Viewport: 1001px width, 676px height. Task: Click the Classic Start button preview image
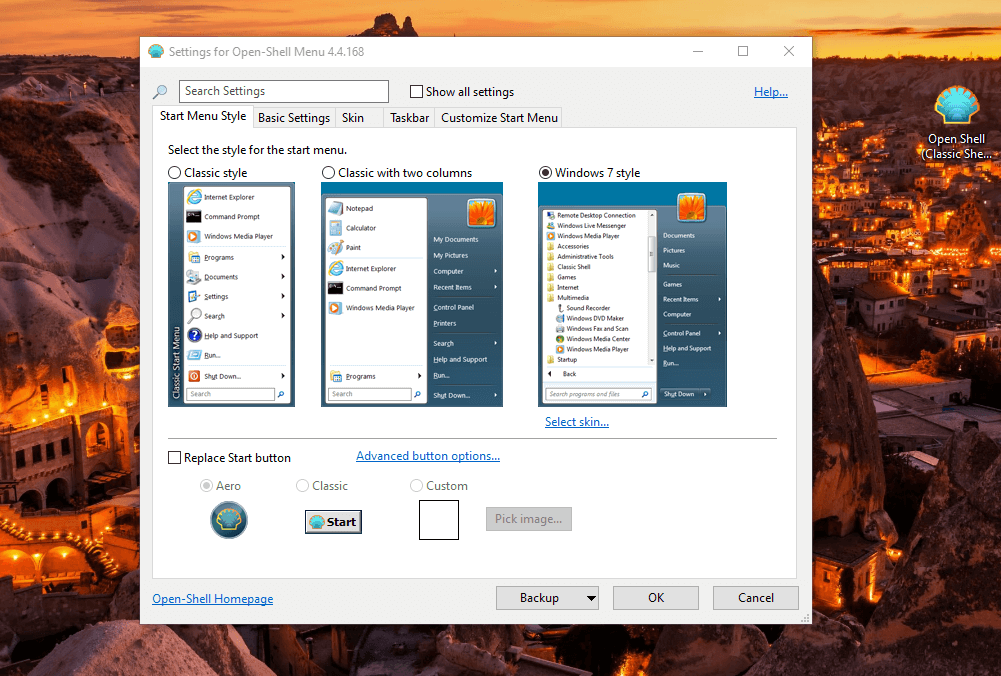[333, 521]
